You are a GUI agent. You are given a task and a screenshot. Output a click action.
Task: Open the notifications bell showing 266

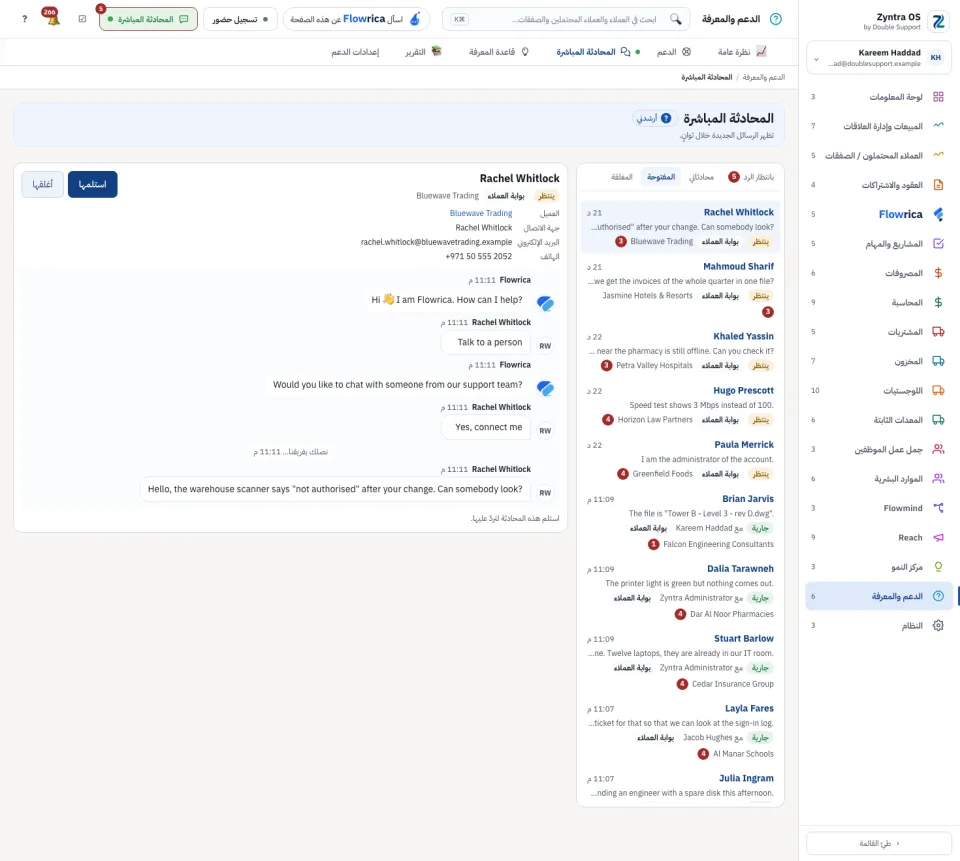[x=53, y=18]
